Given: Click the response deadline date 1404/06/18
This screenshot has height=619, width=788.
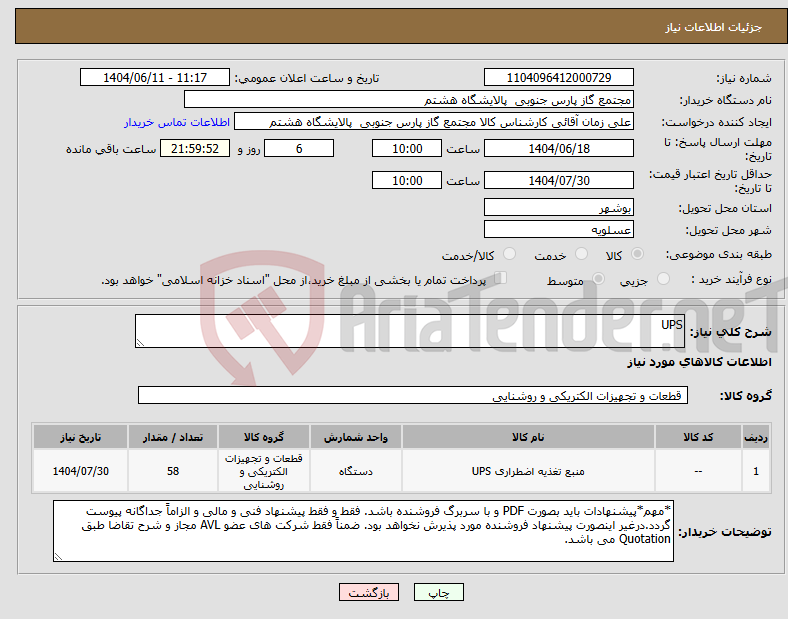Looking at the screenshot, I should [x=558, y=148].
